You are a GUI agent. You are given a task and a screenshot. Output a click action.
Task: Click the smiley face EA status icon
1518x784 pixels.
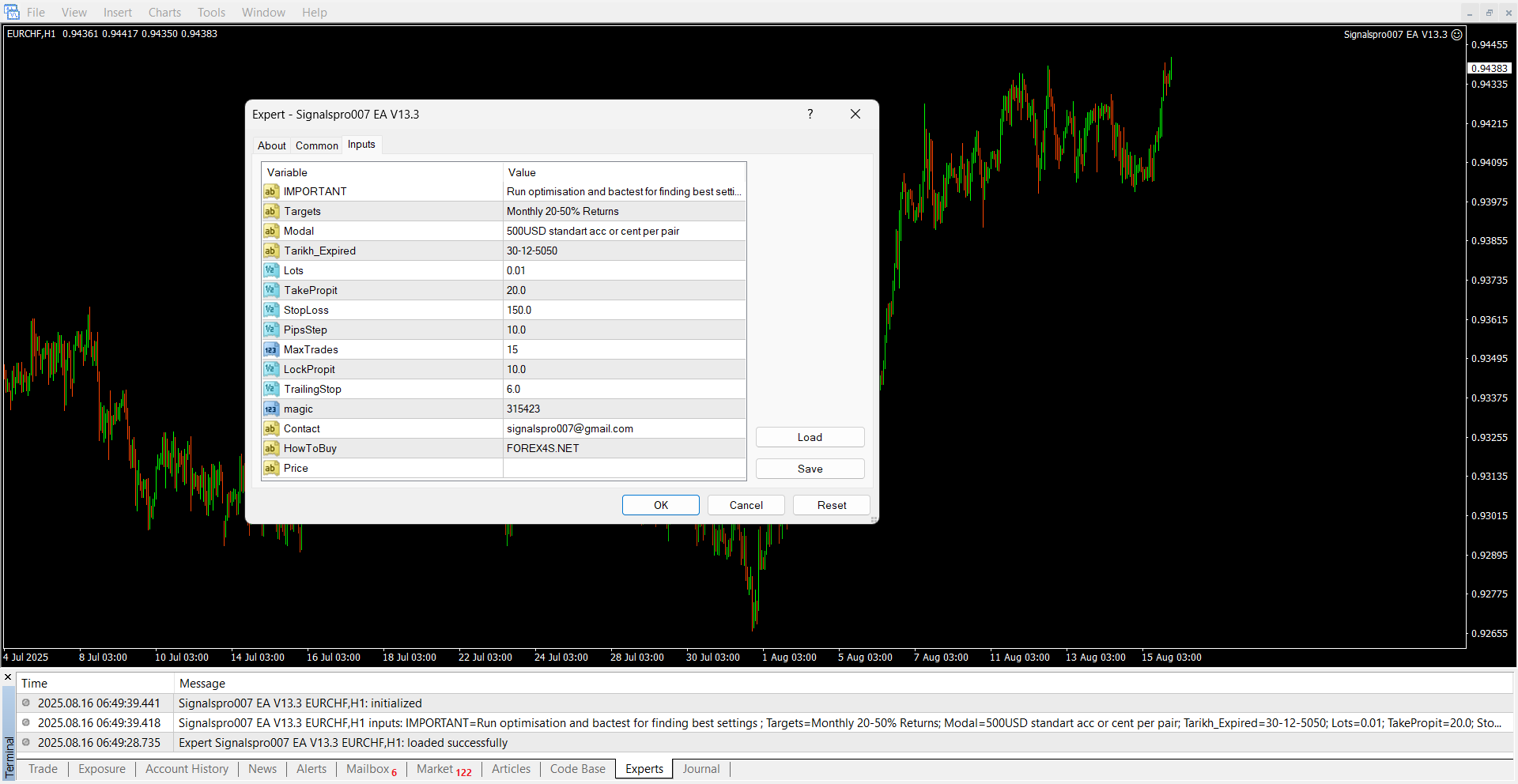pos(1456,35)
